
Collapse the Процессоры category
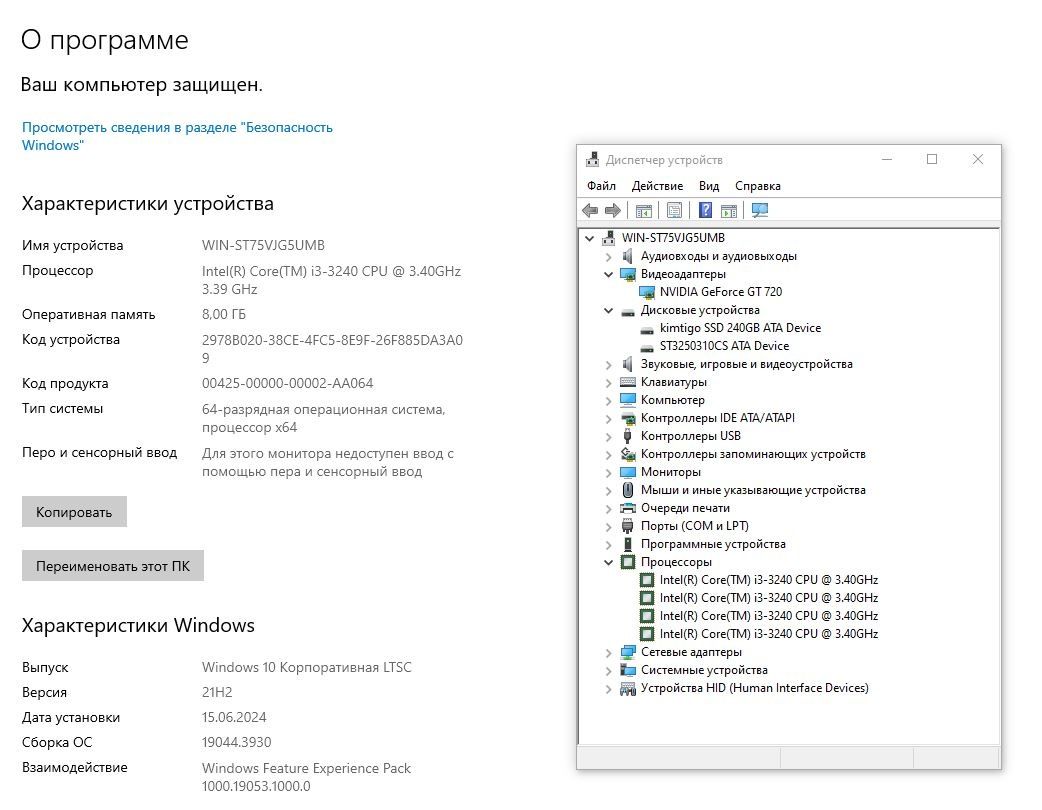click(x=608, y=562)
